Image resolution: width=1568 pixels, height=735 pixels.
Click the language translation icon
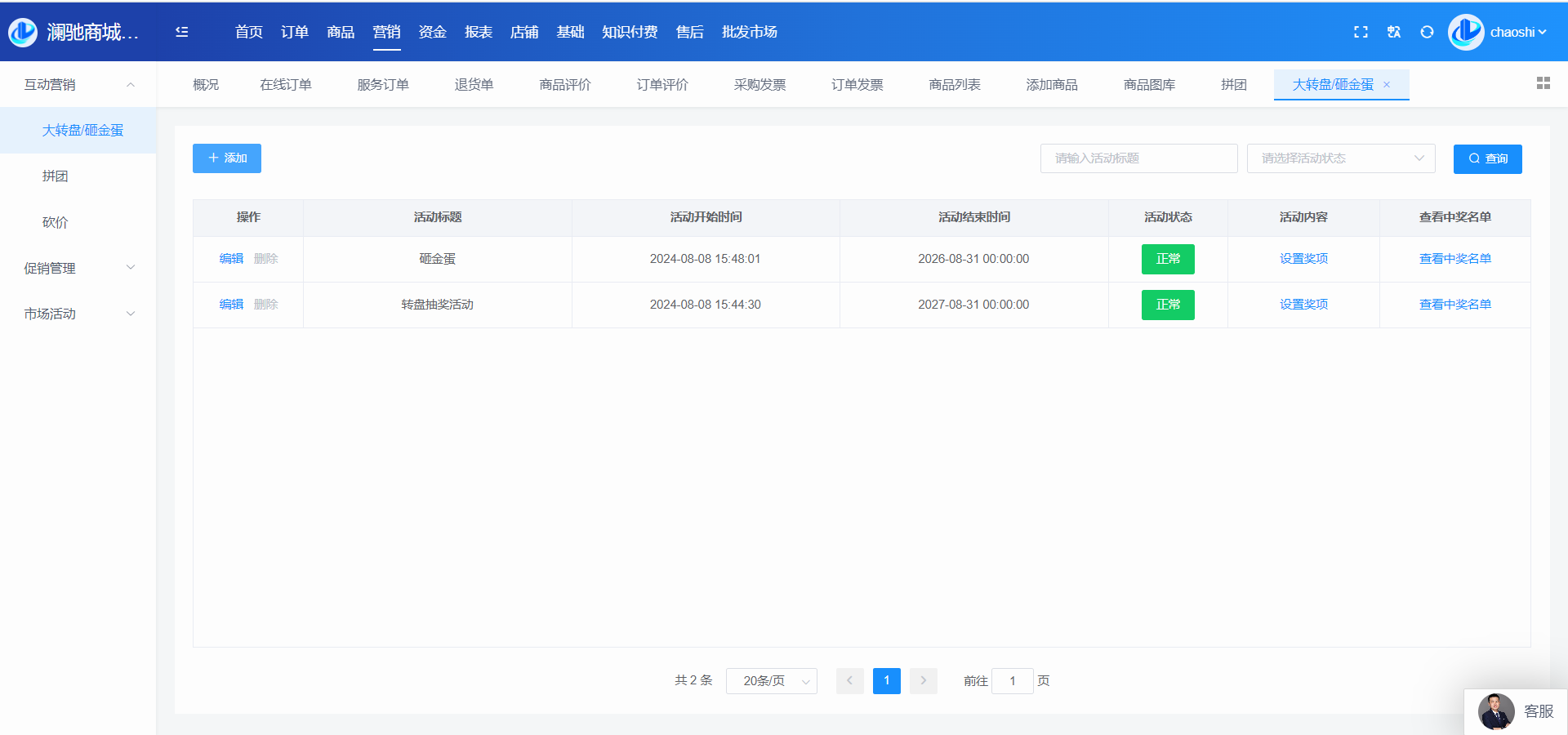click(x=1394, y=32)
